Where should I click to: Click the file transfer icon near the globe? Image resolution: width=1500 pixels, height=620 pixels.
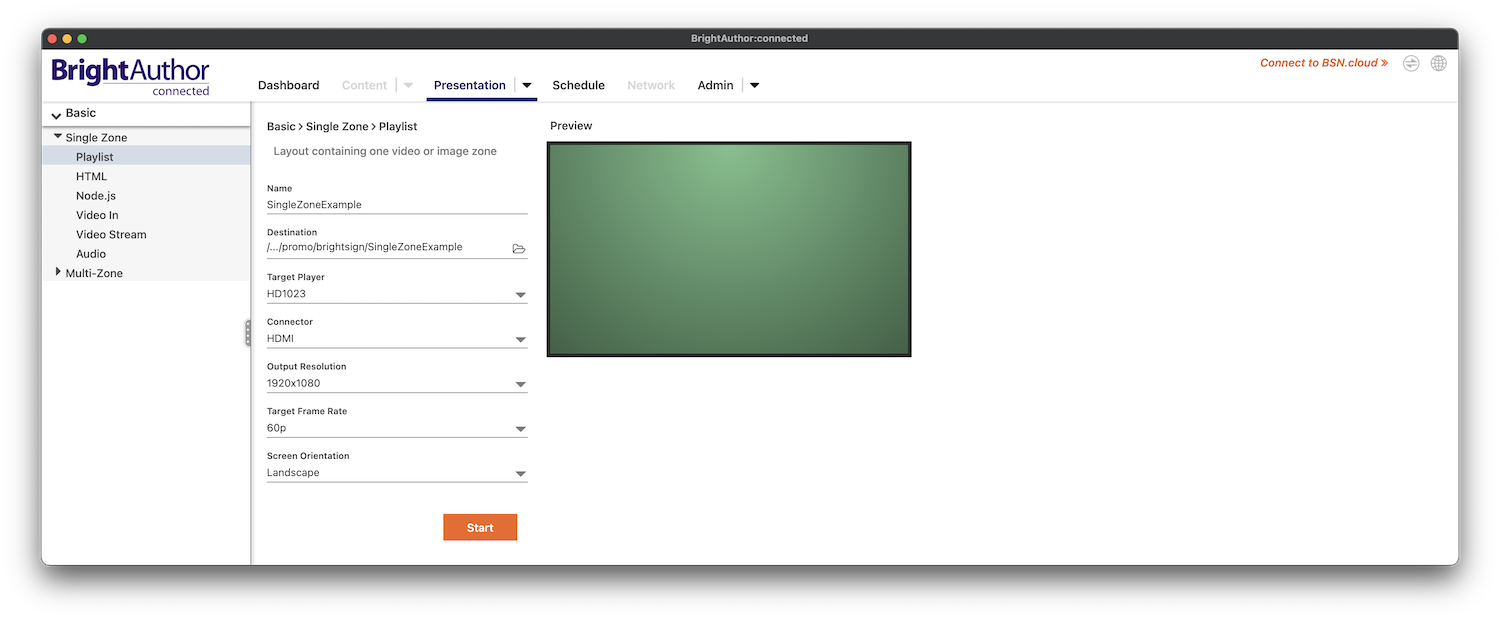click(x=1411, y=62)
